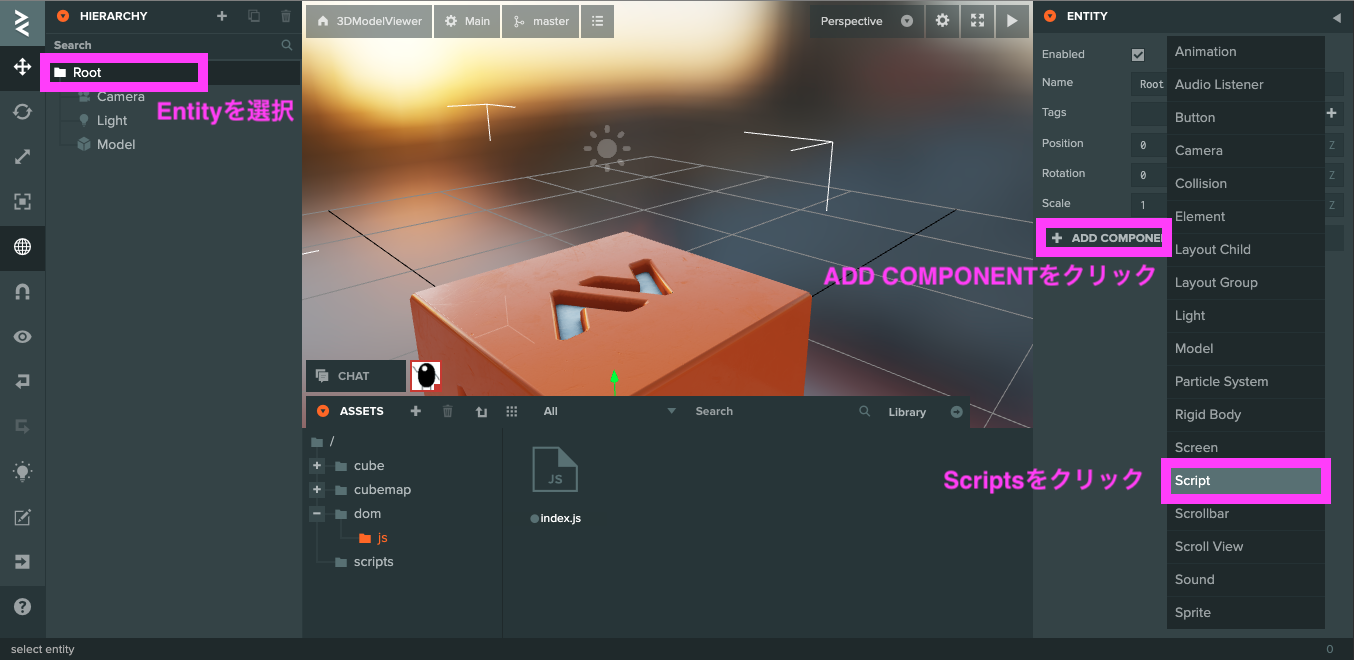Open the Lightmapper bulb icon
Viewport: 1354px width, 660px height.
click(x=22, y=472)
